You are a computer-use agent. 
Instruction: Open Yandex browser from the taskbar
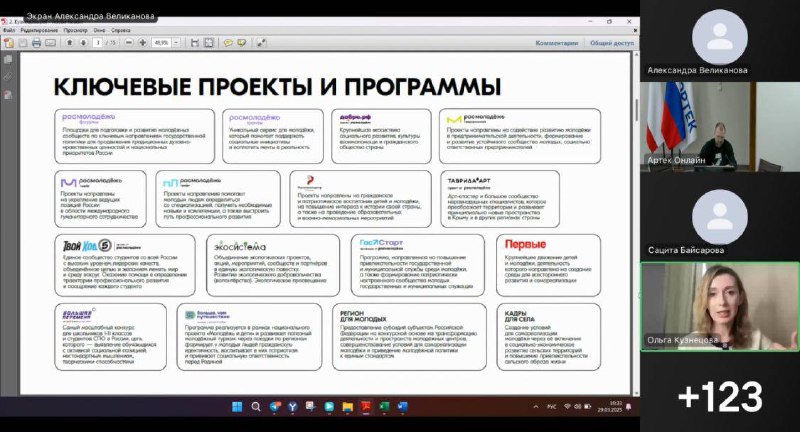tap(293, 406)
